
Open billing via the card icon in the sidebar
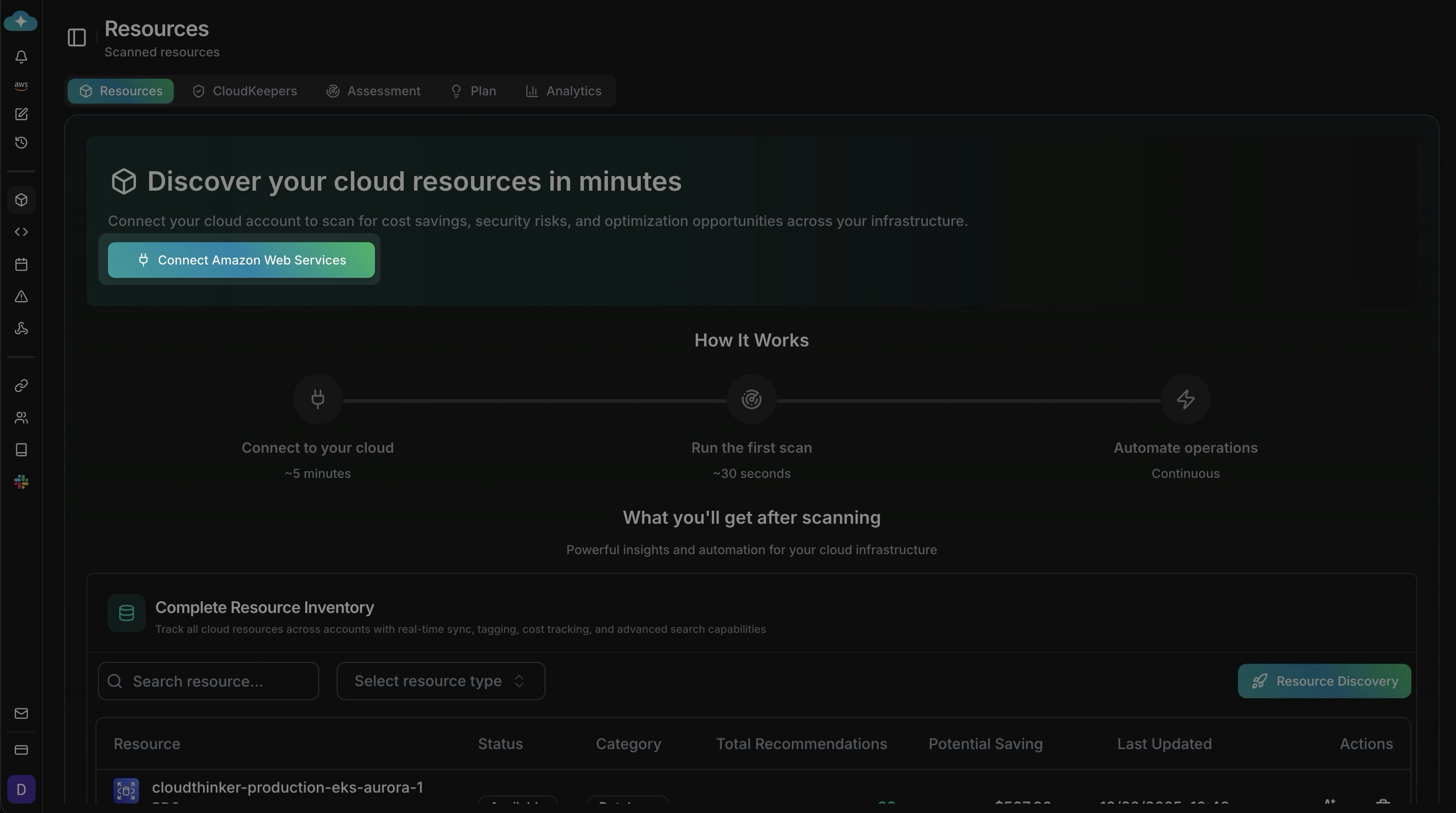tap(21, 750)
